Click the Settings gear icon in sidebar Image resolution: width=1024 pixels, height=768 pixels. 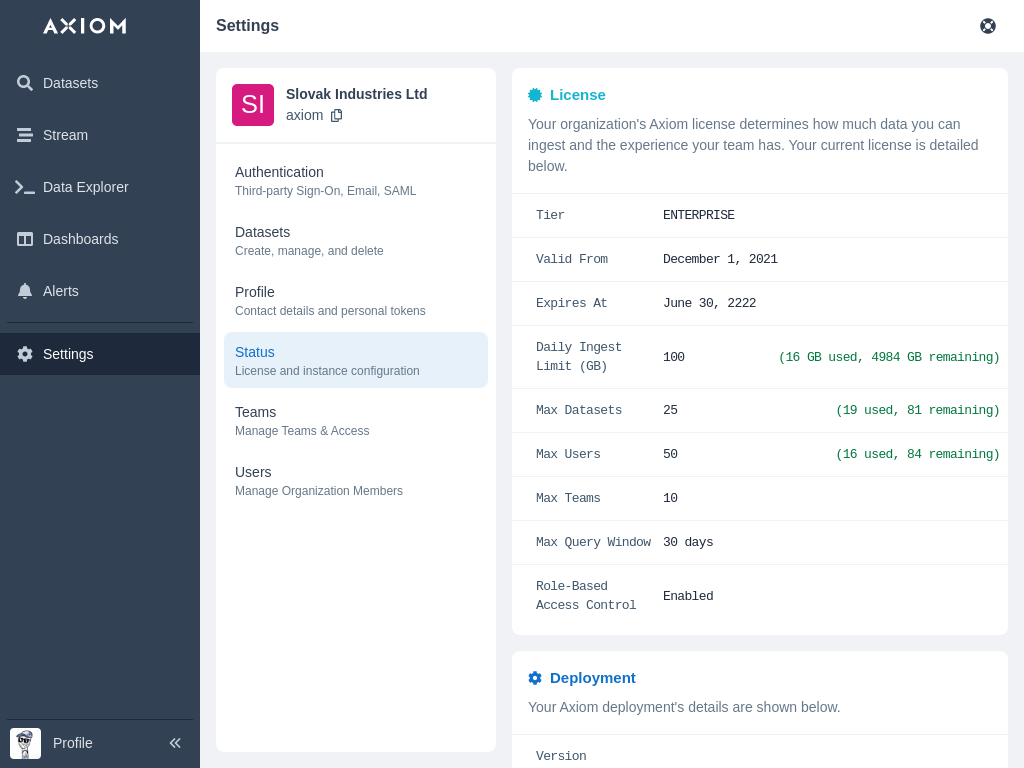[x=25, y=354]
